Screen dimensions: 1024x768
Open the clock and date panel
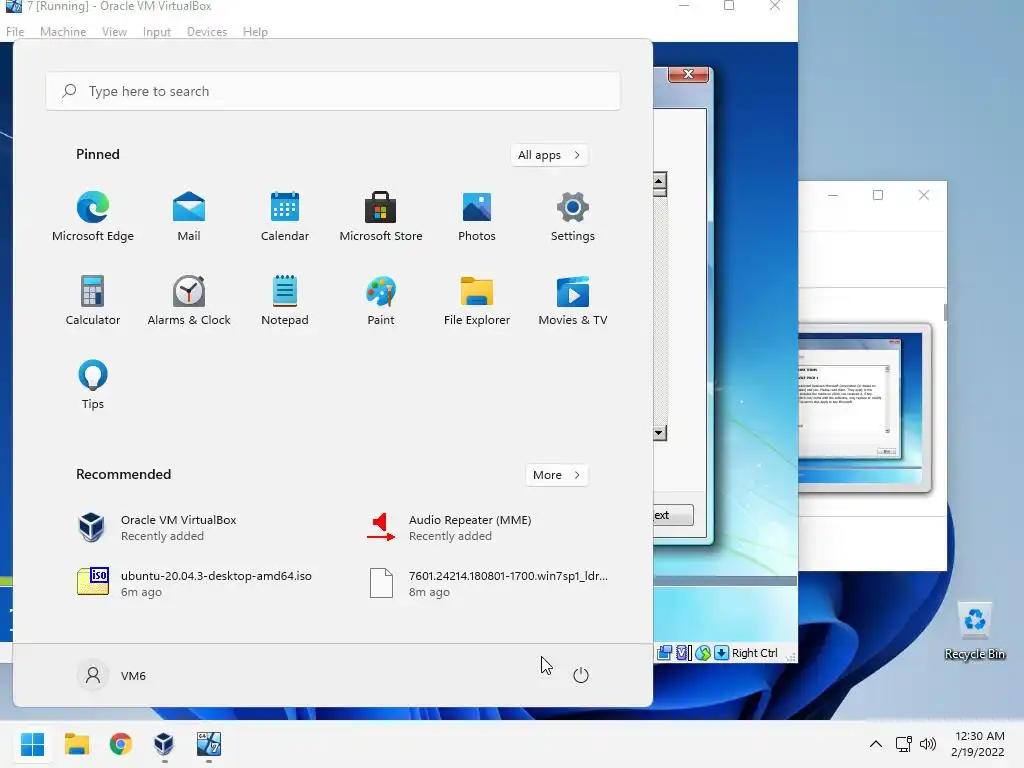point(978,744)
